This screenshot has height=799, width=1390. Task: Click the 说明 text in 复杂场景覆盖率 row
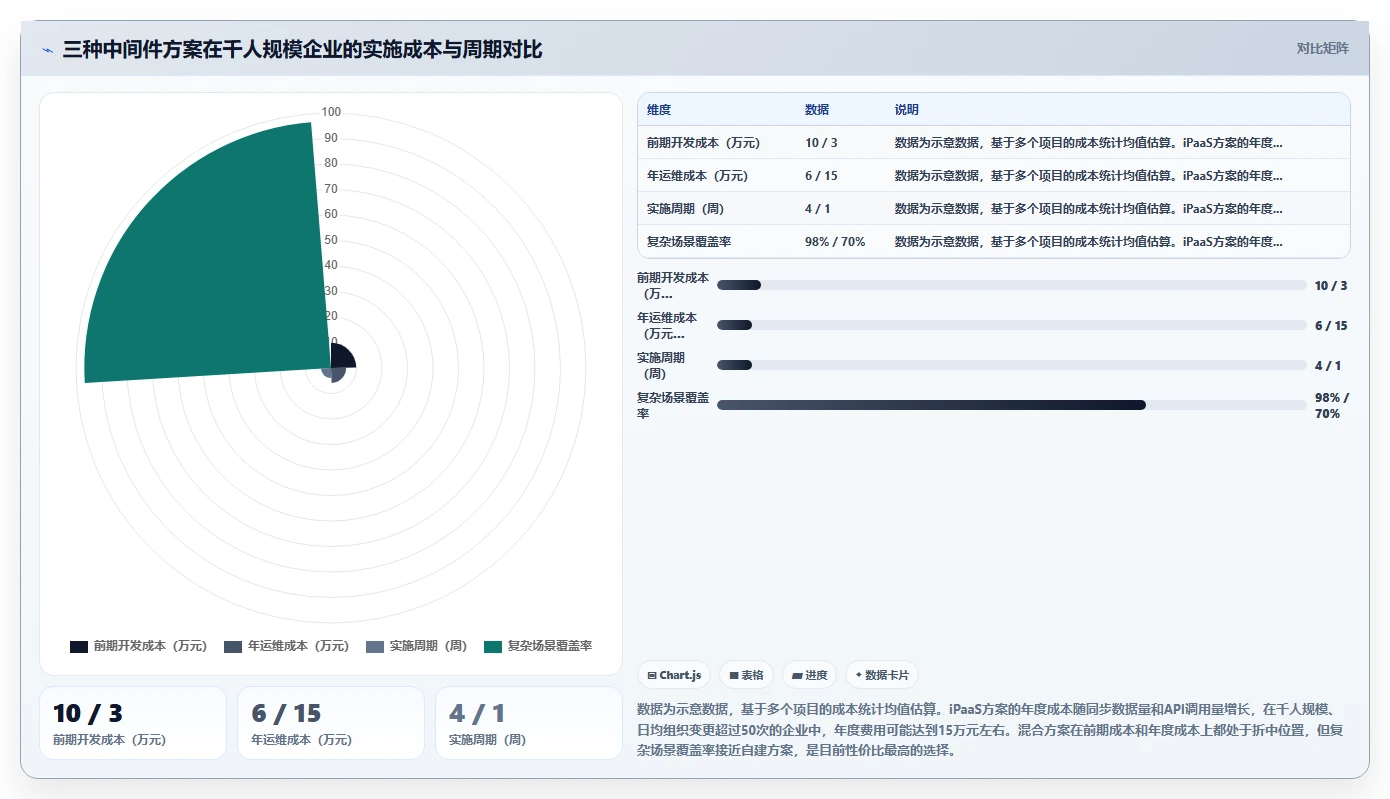[1088, 242]
